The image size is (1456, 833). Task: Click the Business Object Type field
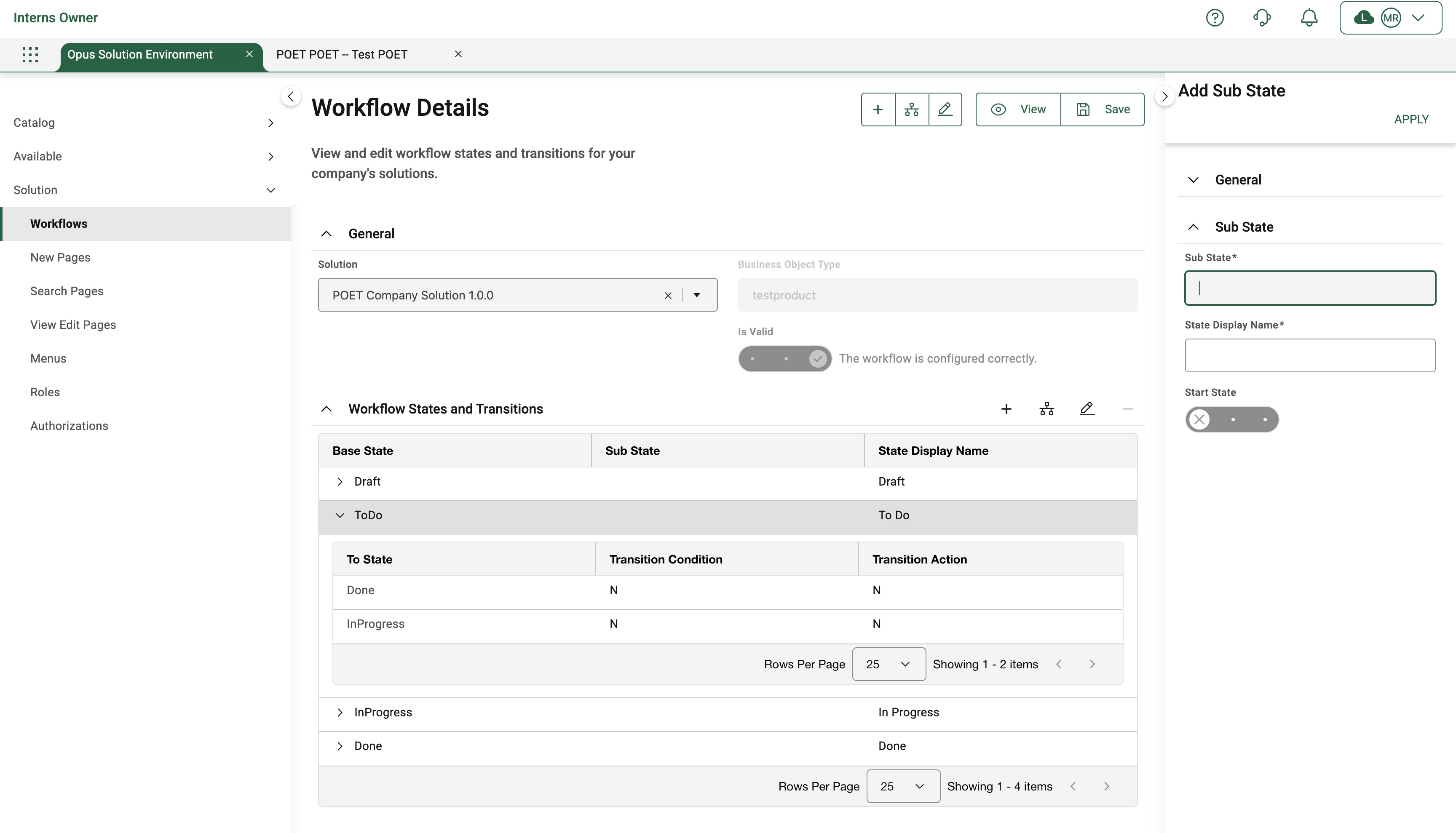click(x=937, y=295)
